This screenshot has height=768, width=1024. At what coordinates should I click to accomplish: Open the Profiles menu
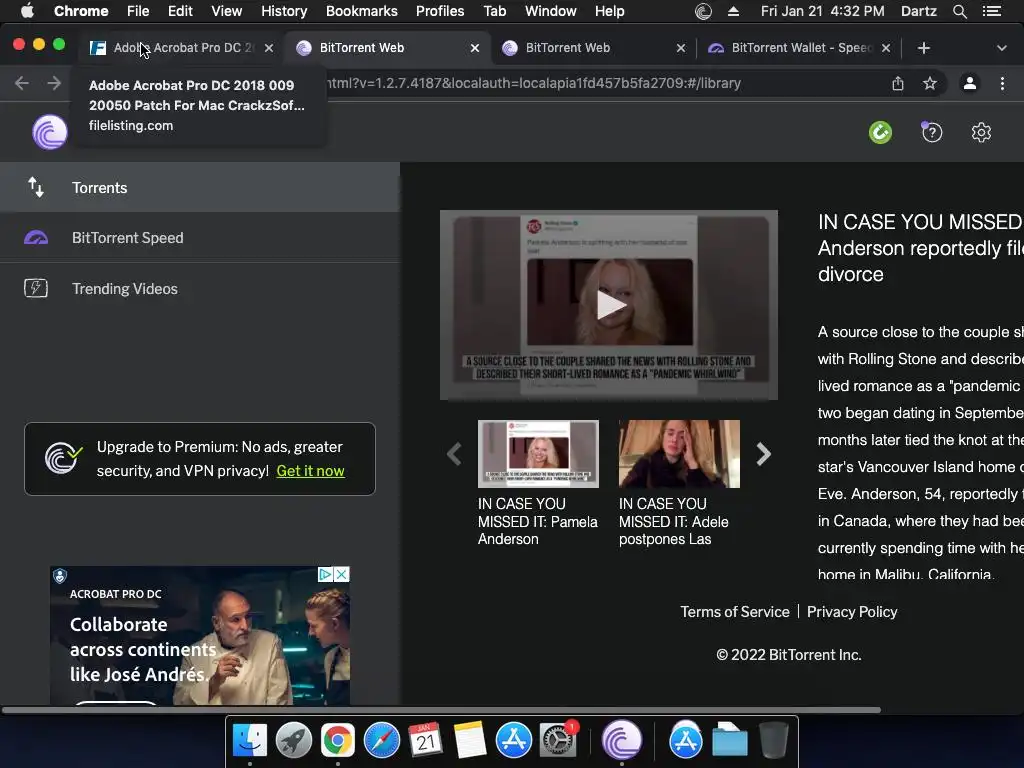[x=440, y=11]
